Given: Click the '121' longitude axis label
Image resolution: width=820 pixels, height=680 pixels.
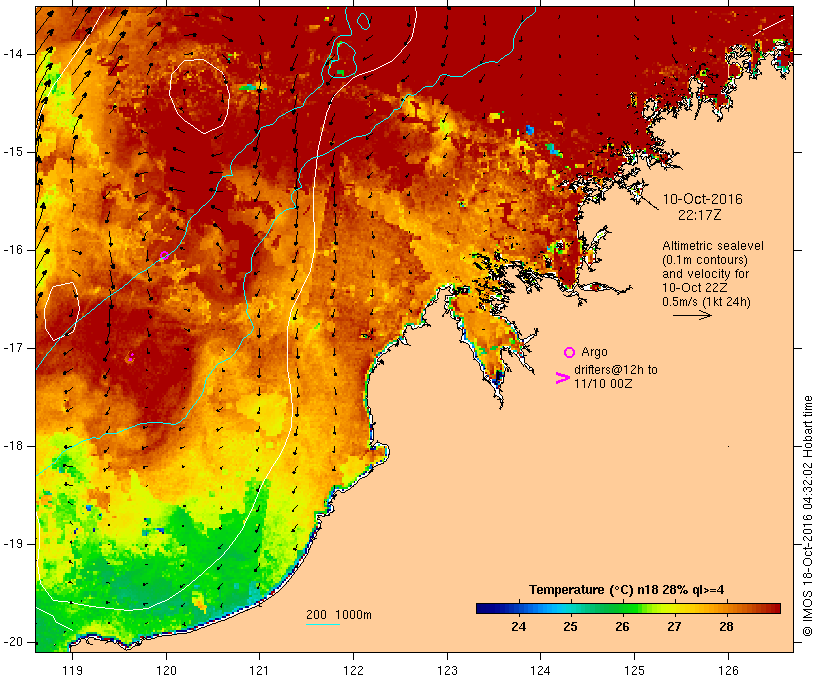Looking at the screenshot, I should point(259,670).
